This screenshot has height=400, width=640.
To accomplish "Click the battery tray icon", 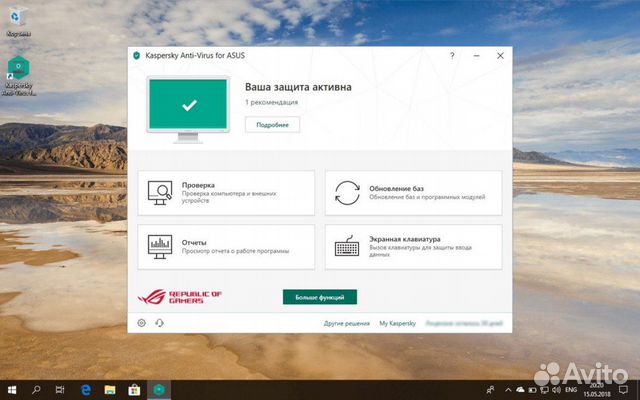I will 533,390.
